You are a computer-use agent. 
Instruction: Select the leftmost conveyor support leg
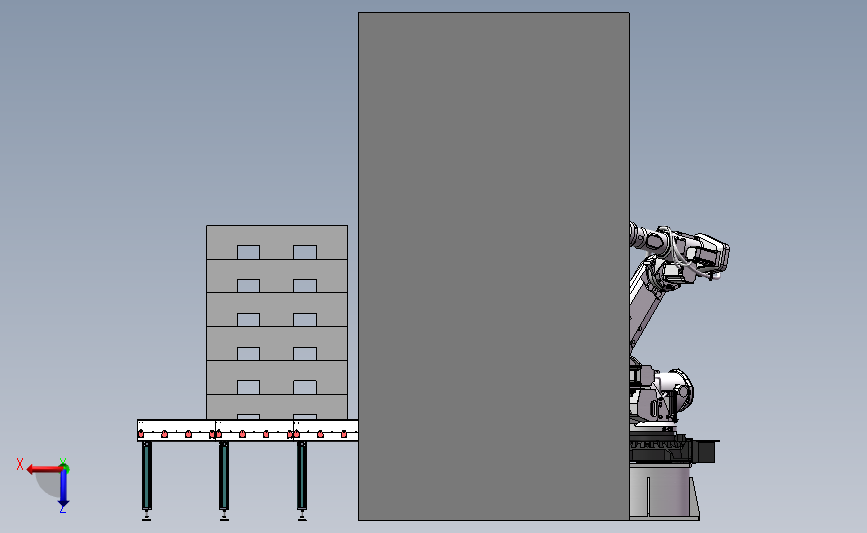[x=147, y=480]
